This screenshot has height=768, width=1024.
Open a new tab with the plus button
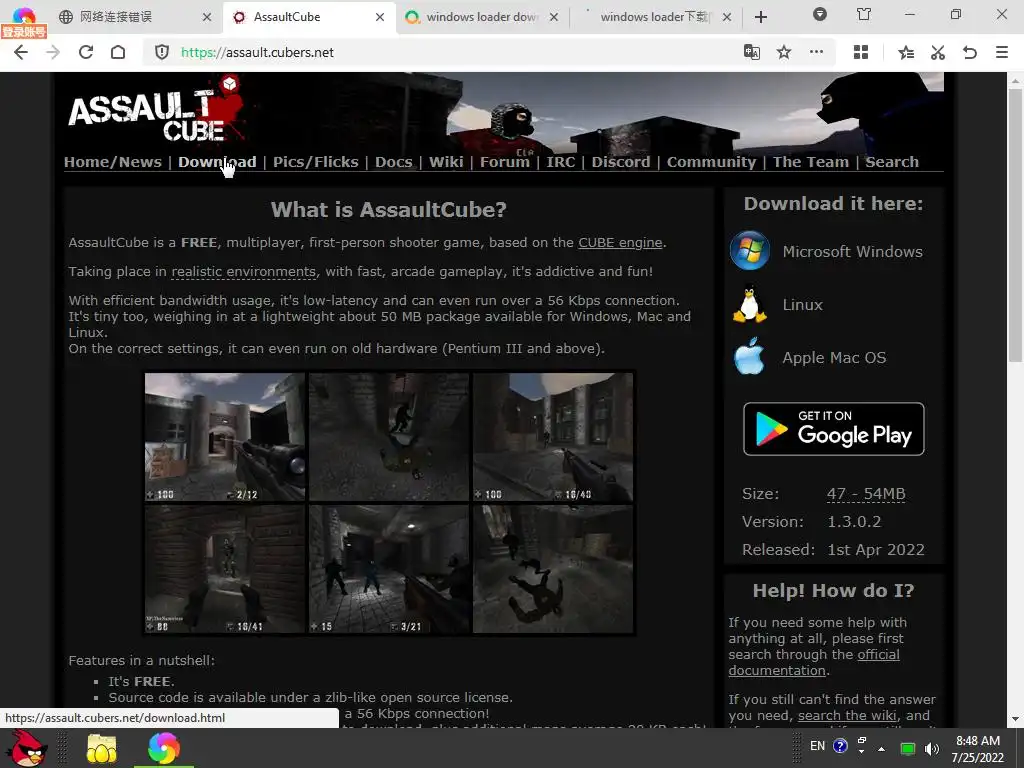(x=761, y=17)
